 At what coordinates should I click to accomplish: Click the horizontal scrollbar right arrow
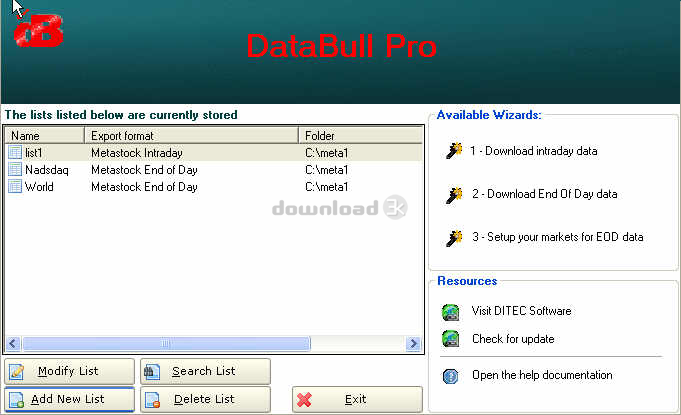pos(413,344)
